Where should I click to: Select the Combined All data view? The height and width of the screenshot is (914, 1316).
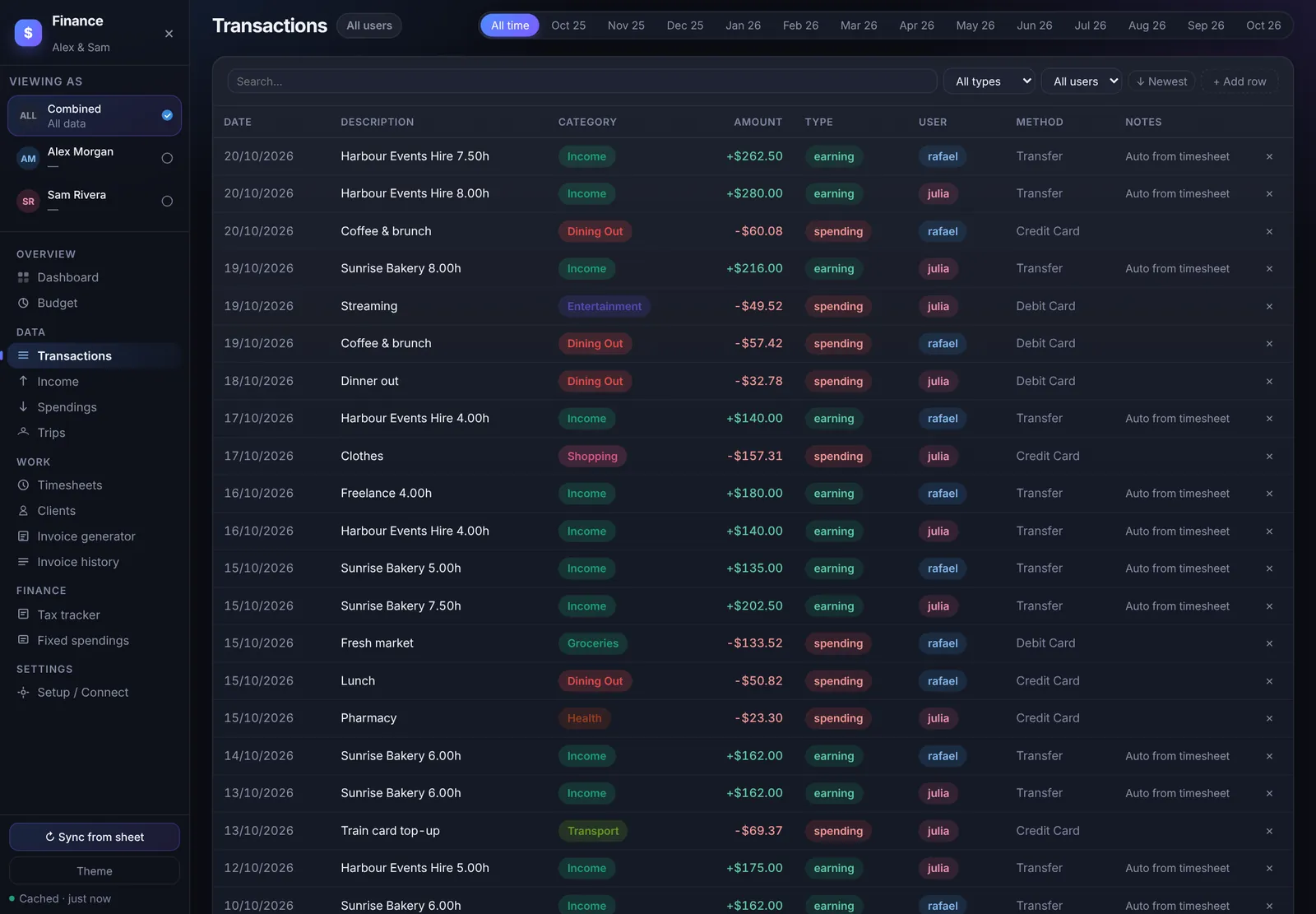coord(95,116)
